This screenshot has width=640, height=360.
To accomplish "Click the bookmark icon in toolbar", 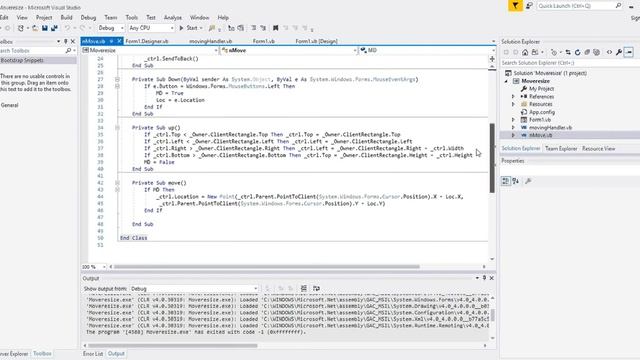I will [x=276, y=28].
